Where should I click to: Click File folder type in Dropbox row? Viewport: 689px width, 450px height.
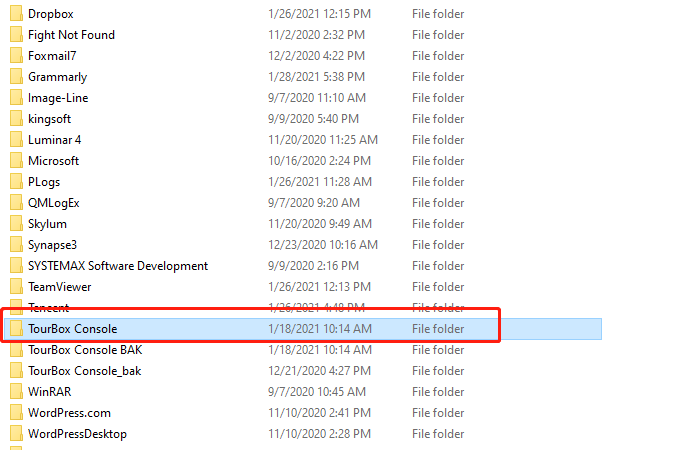pyautogui.click(x=438, y=14)
